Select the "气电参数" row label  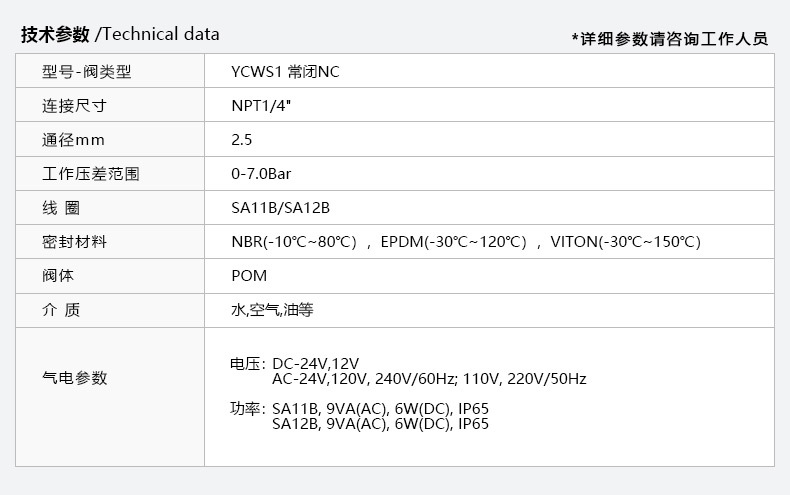click(75, 378)
